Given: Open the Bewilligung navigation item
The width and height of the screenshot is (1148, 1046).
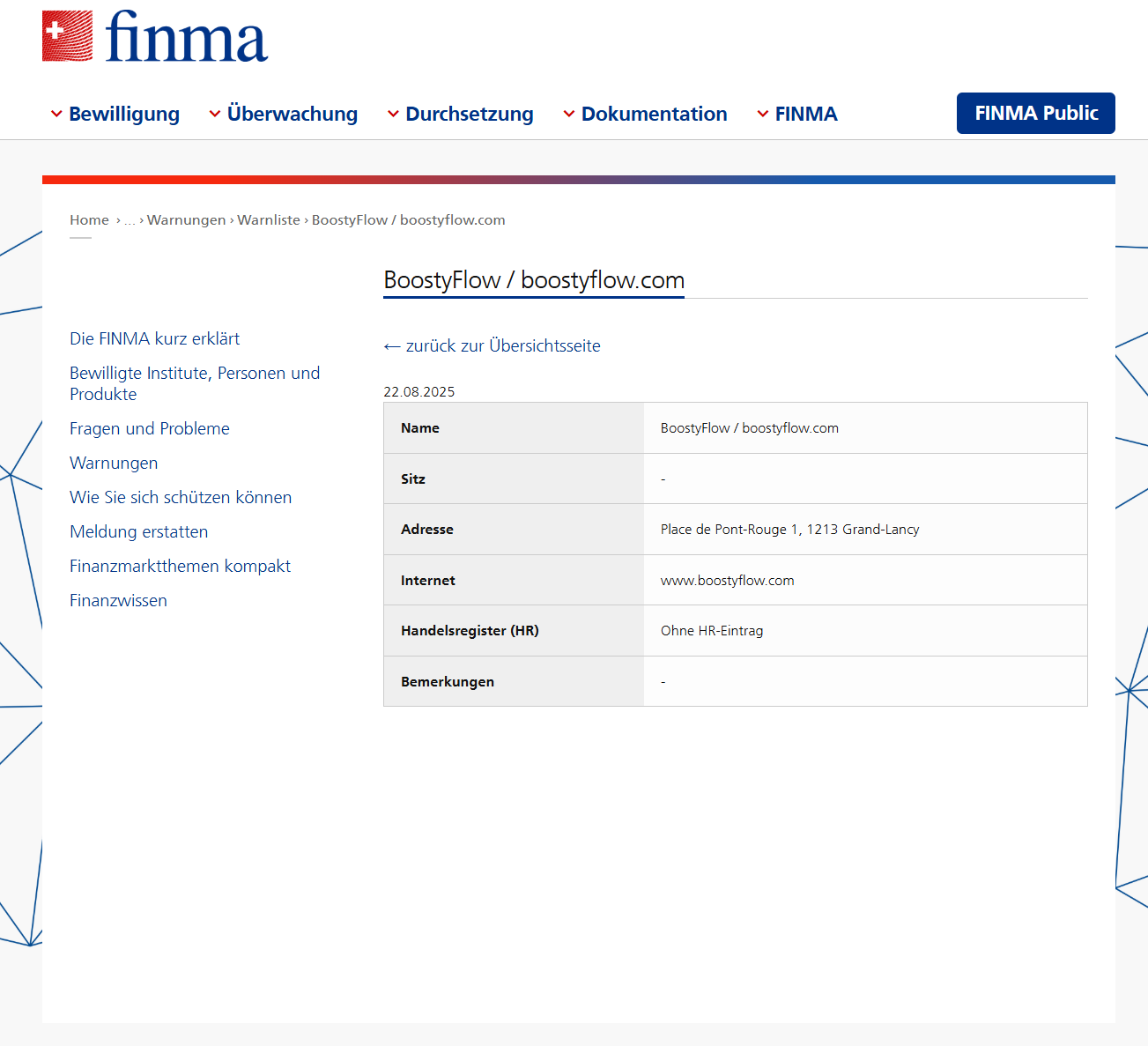Looking at the screenshot, I should point(124,114).
